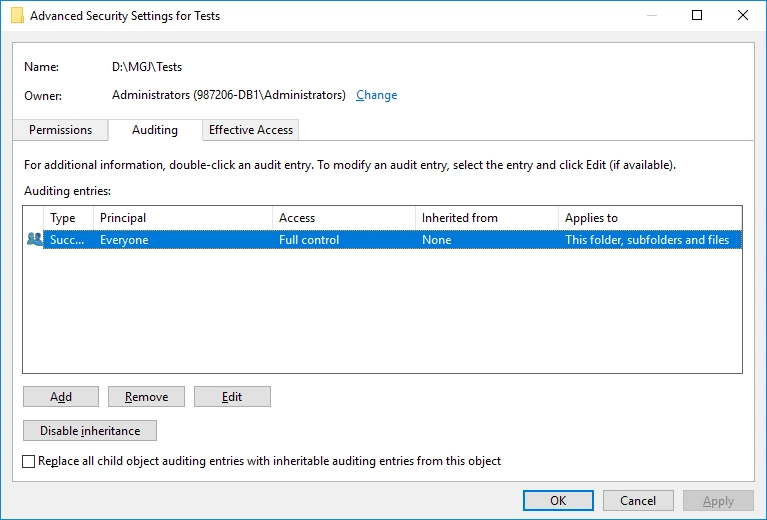Viewport: 767px width, 520px height.
Task: Confirm with the OK button
Action: pyautogui.click(x=558, y=501)
